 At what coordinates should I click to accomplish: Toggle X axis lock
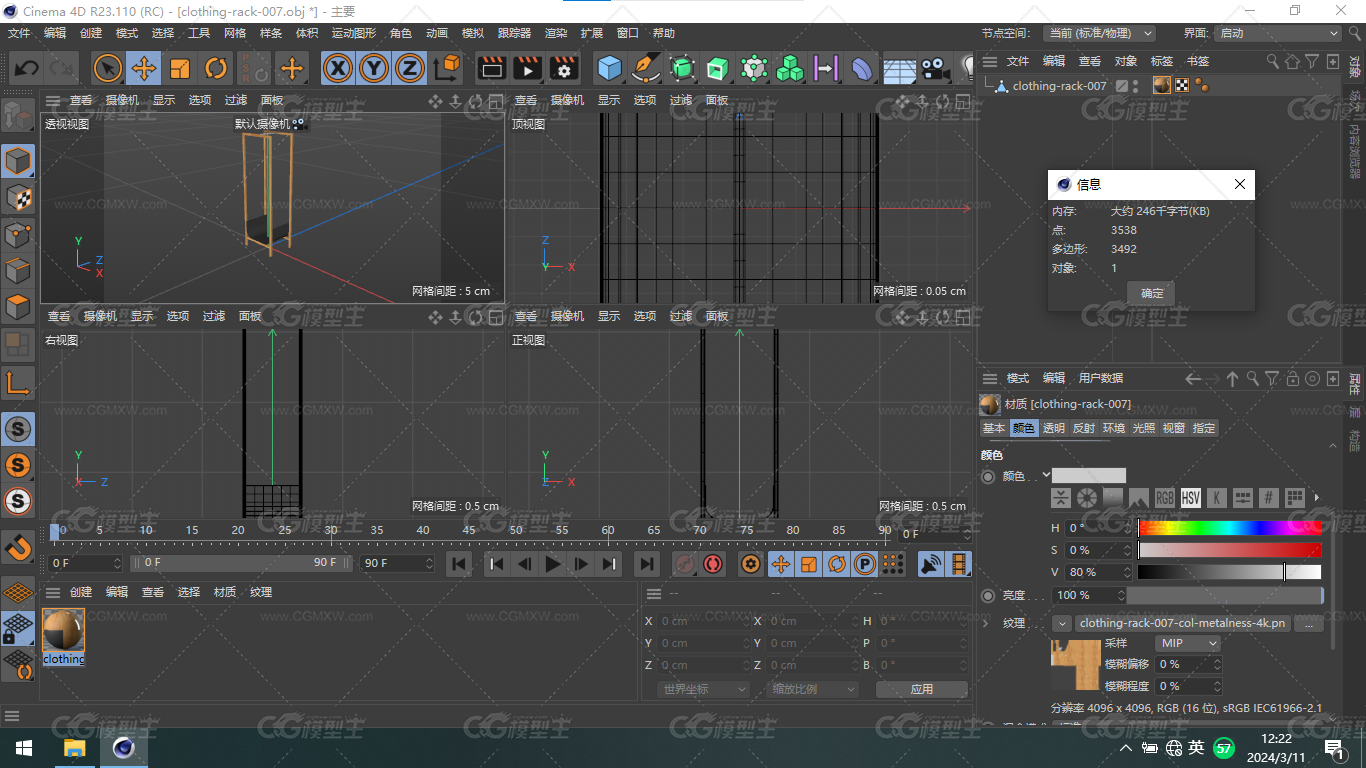339,68
